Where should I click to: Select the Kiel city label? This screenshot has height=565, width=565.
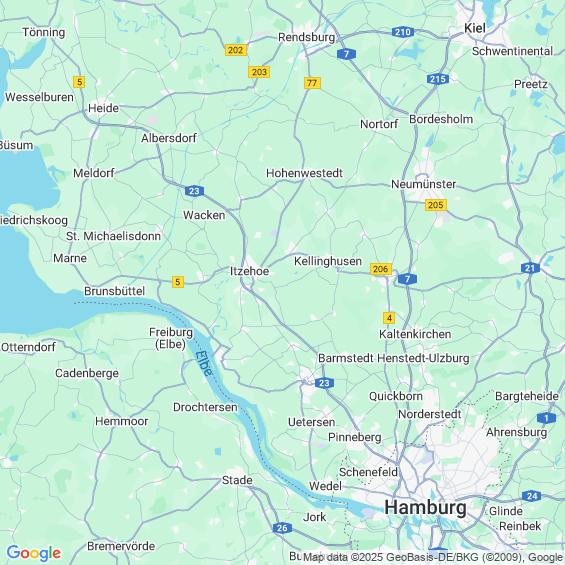(475, 28)
